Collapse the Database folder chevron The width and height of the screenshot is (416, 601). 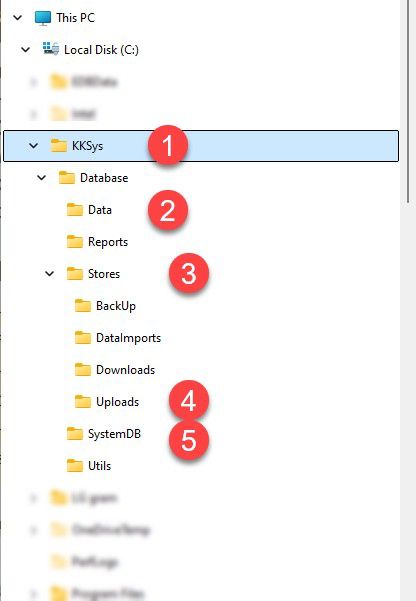click(x=42, y=177)
